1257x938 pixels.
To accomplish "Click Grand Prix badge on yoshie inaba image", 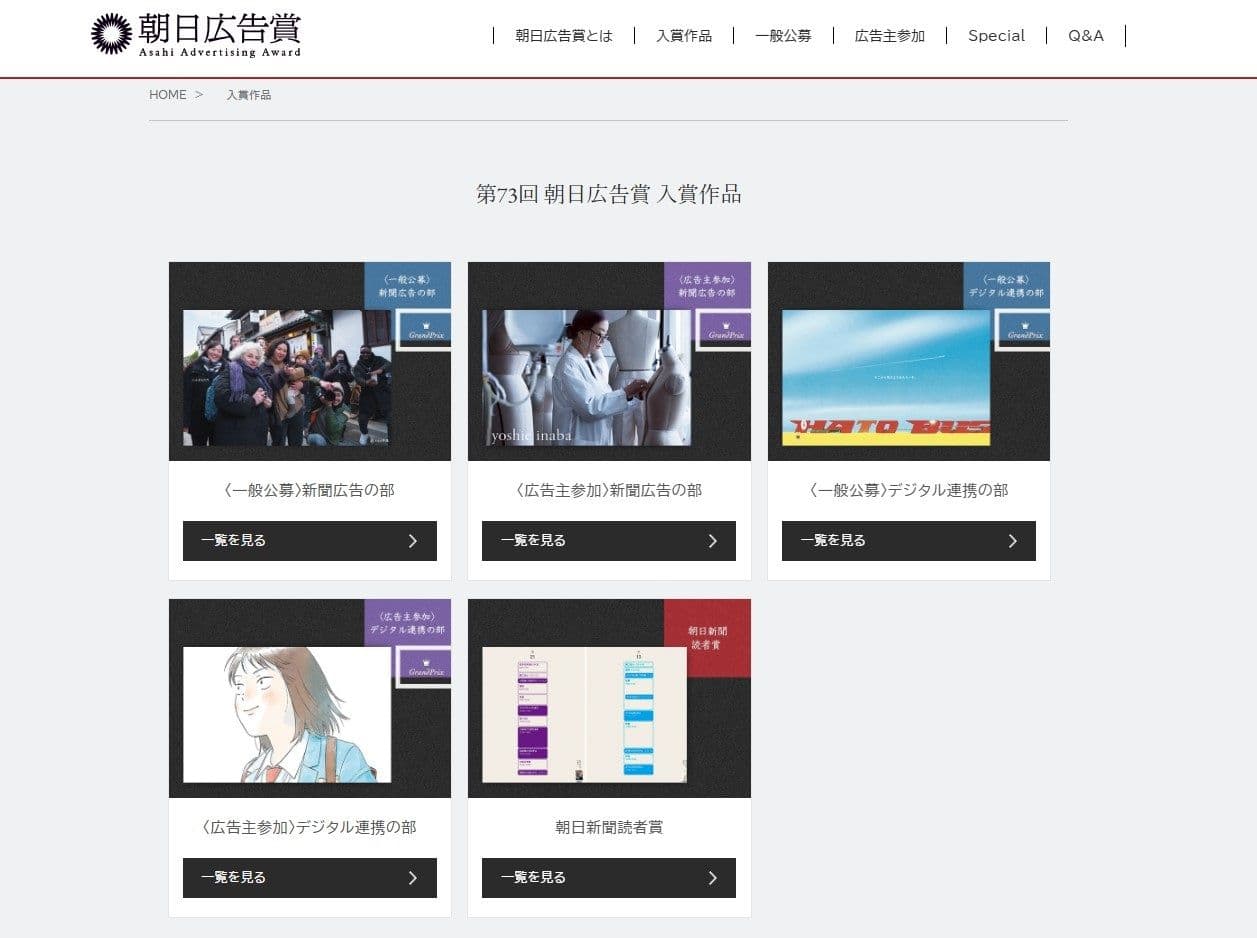I will (725, 329).
